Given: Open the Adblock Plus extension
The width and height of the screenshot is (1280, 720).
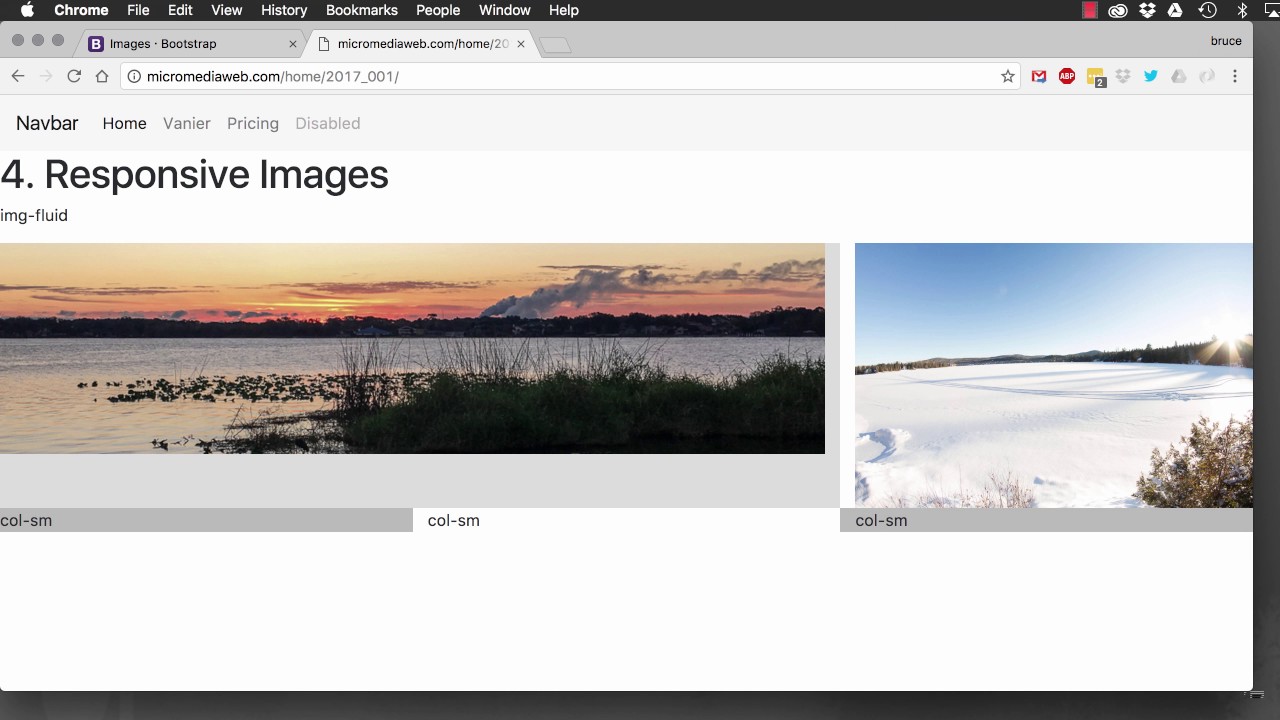Looking at the screenshot, I should [x=1067, y=76].
